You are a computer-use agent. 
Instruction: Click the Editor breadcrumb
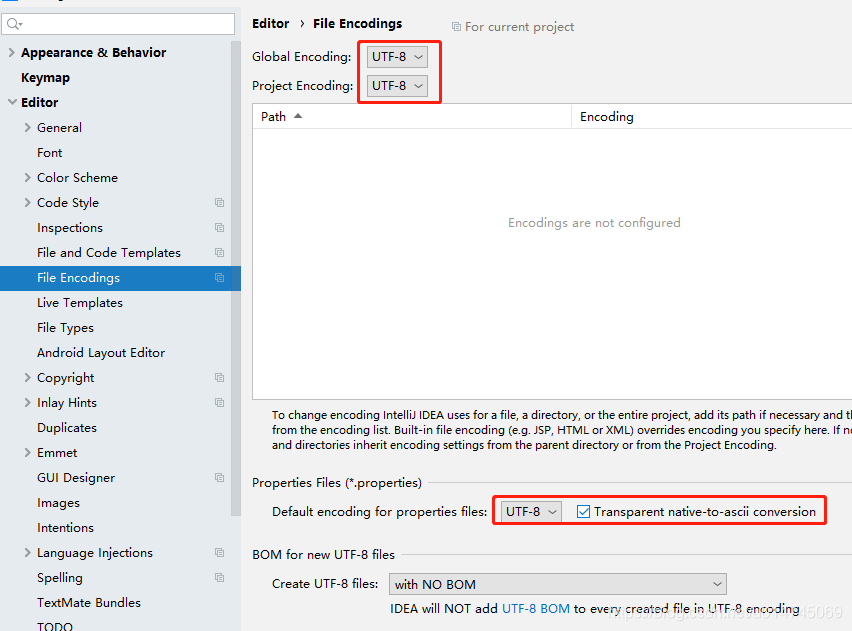pos(271,24)
